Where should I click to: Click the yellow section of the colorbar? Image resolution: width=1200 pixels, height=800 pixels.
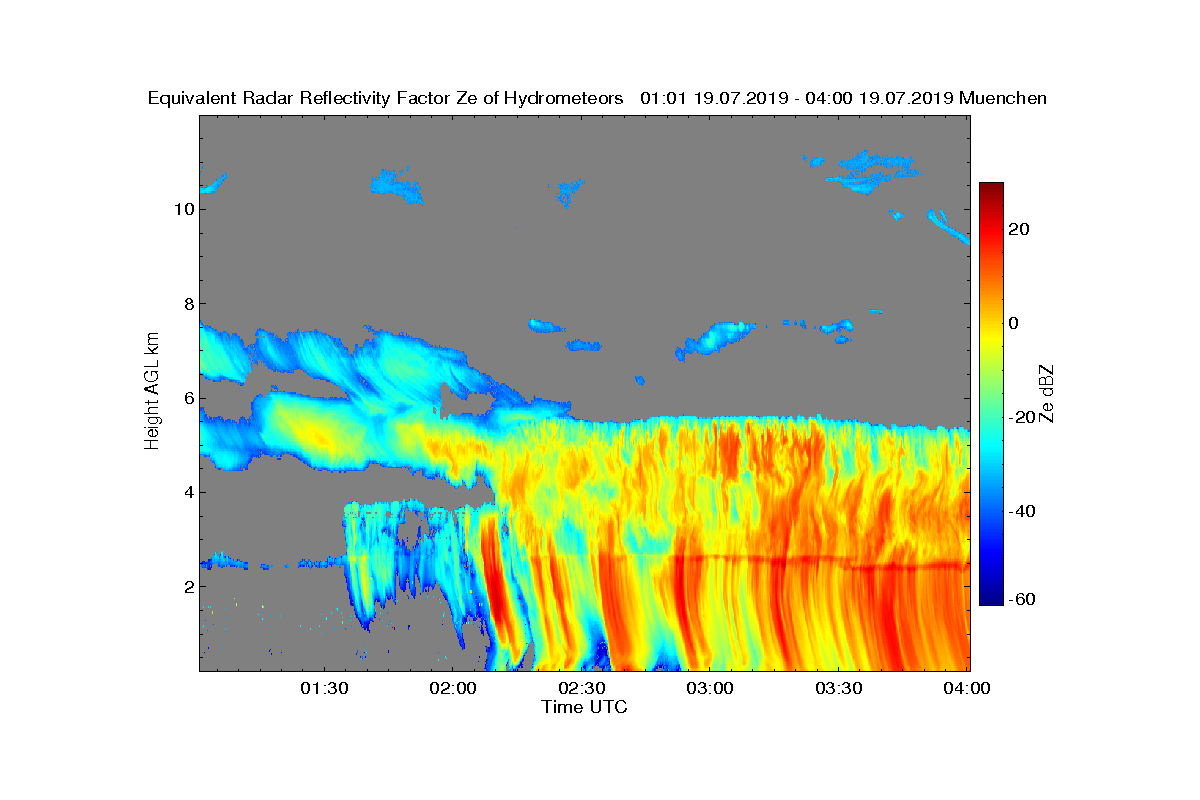pyautogui.click(x=991, y=335)
